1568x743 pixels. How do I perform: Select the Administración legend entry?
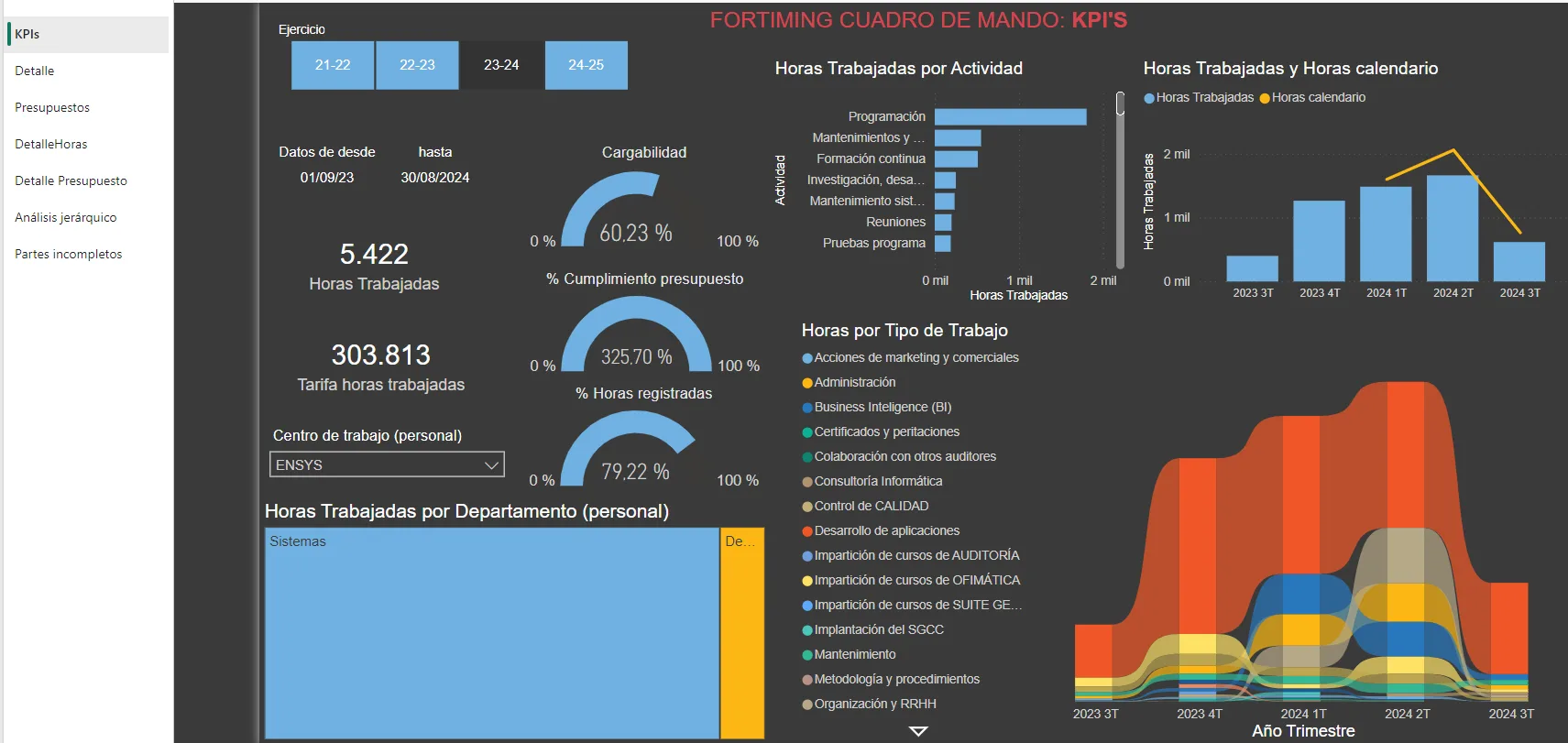click(x=849, y=382)
